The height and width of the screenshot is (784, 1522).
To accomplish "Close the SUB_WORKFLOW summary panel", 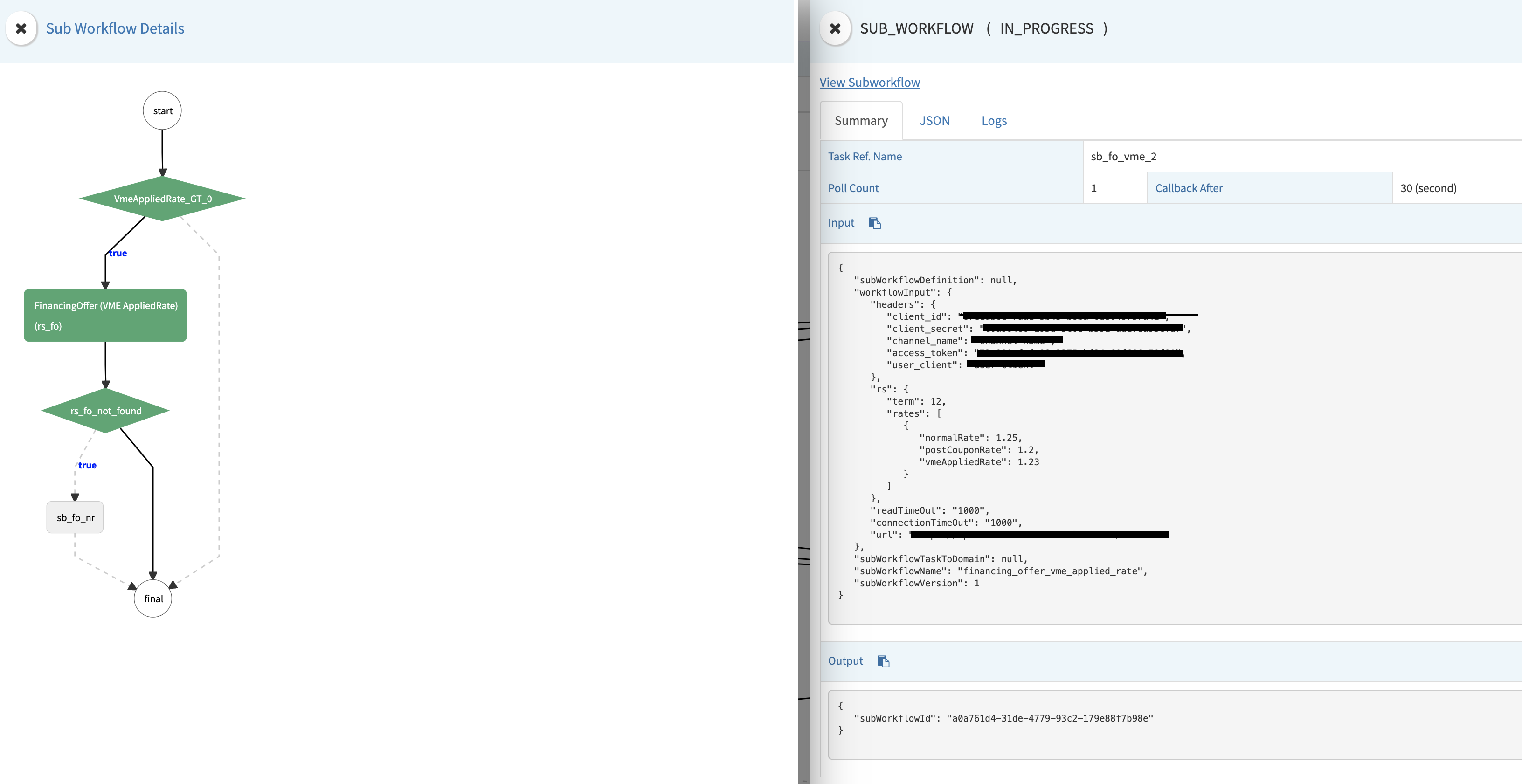I will (835, 28).
